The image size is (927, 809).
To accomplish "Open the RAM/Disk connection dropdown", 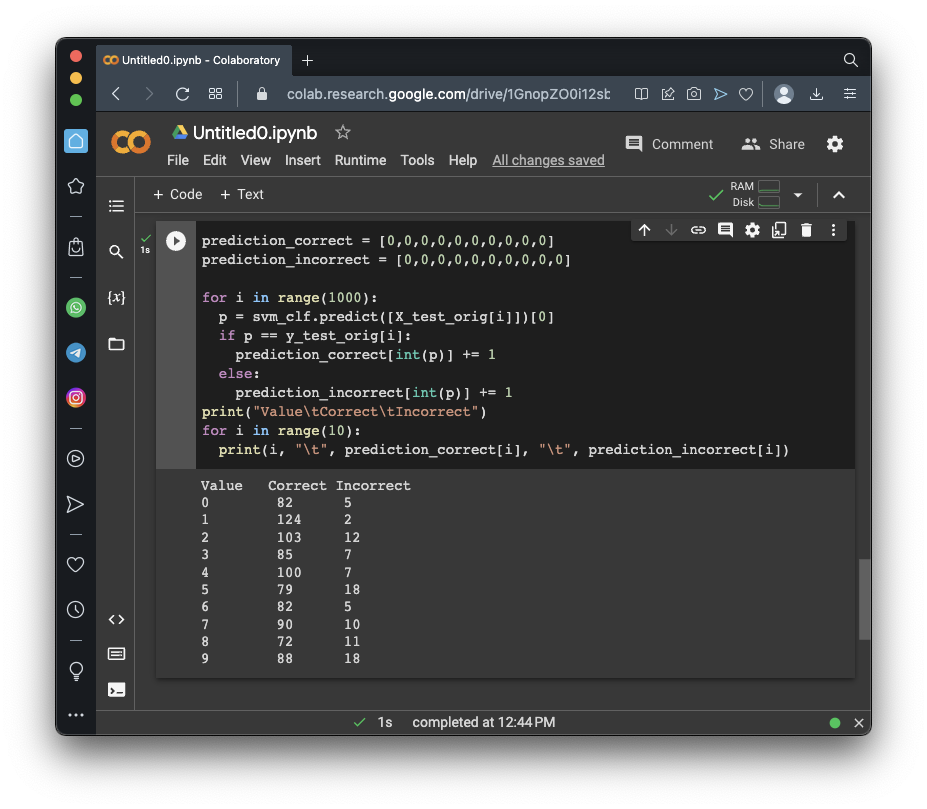I will point(798,195).
